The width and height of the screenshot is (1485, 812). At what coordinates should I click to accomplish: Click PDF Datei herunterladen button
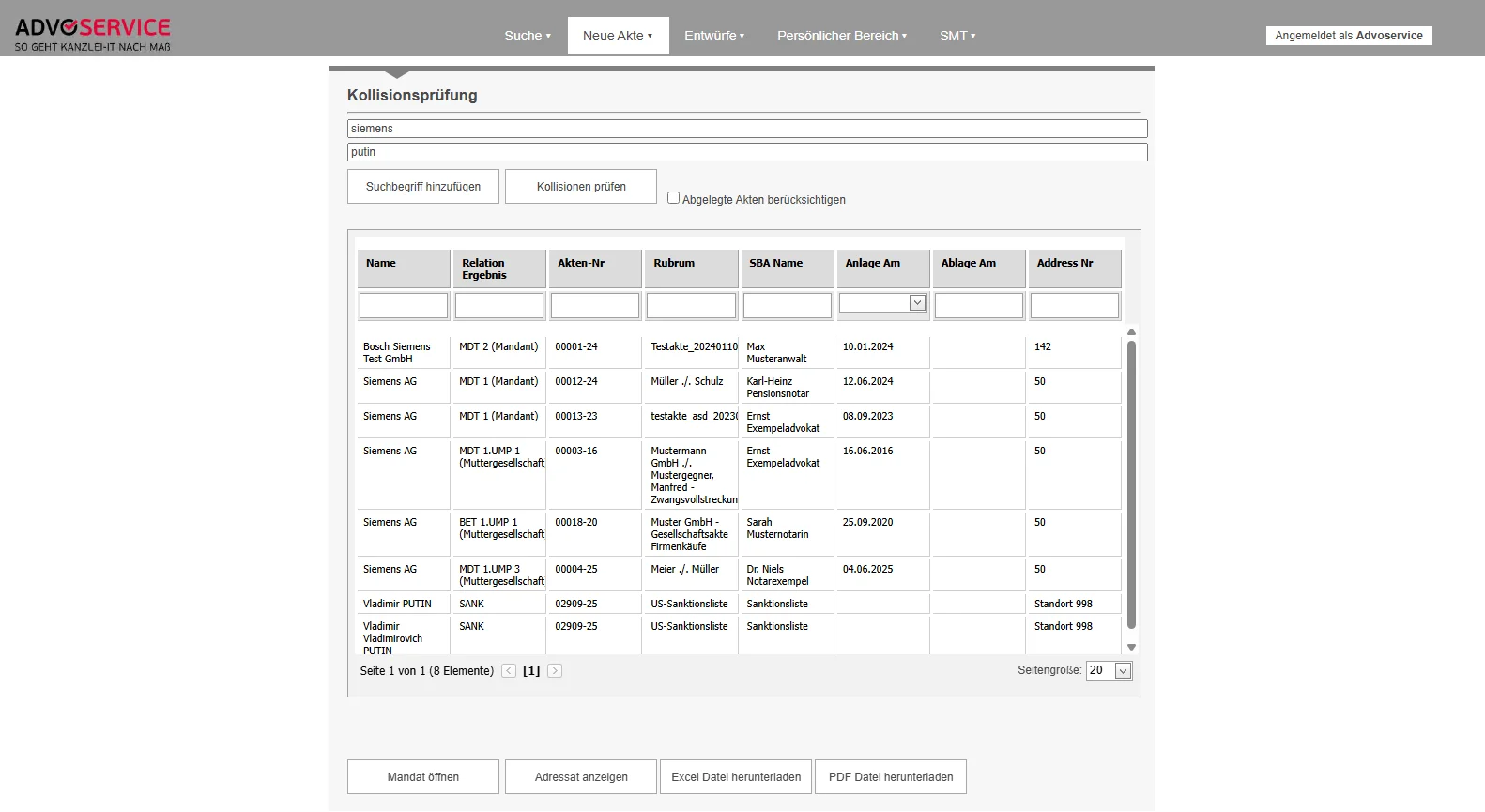[890, 777]
